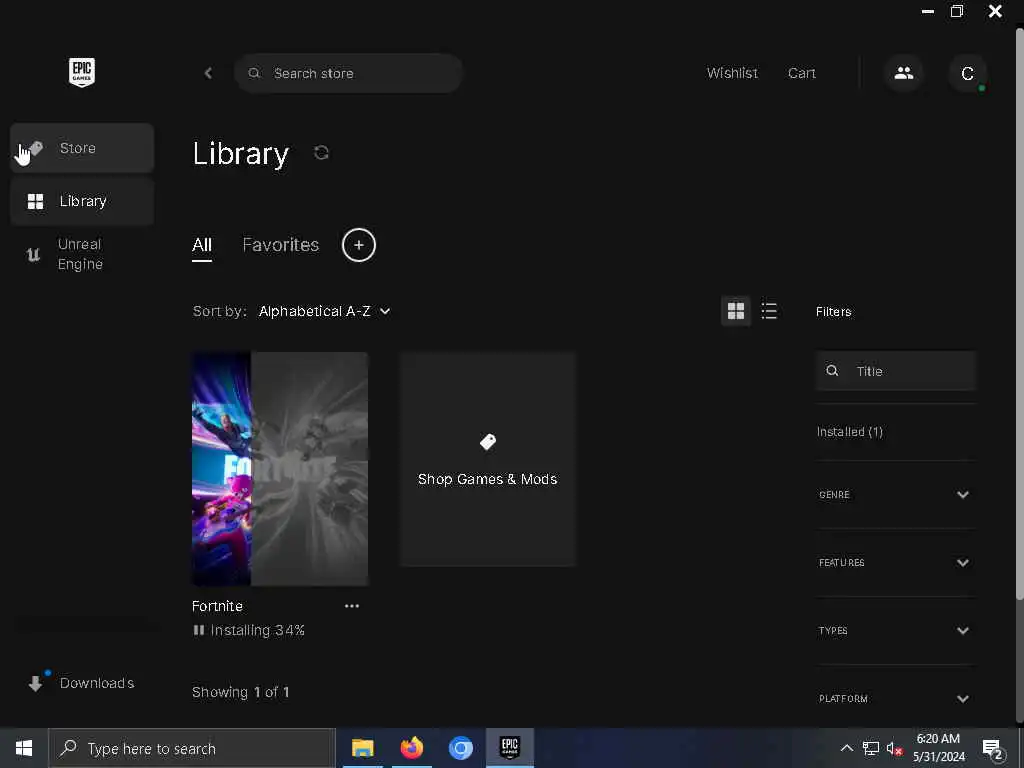Open the Fortnite game thumbnail
Image resolution: width=1024 pixels, height=768 pixels.
point(280,469)
